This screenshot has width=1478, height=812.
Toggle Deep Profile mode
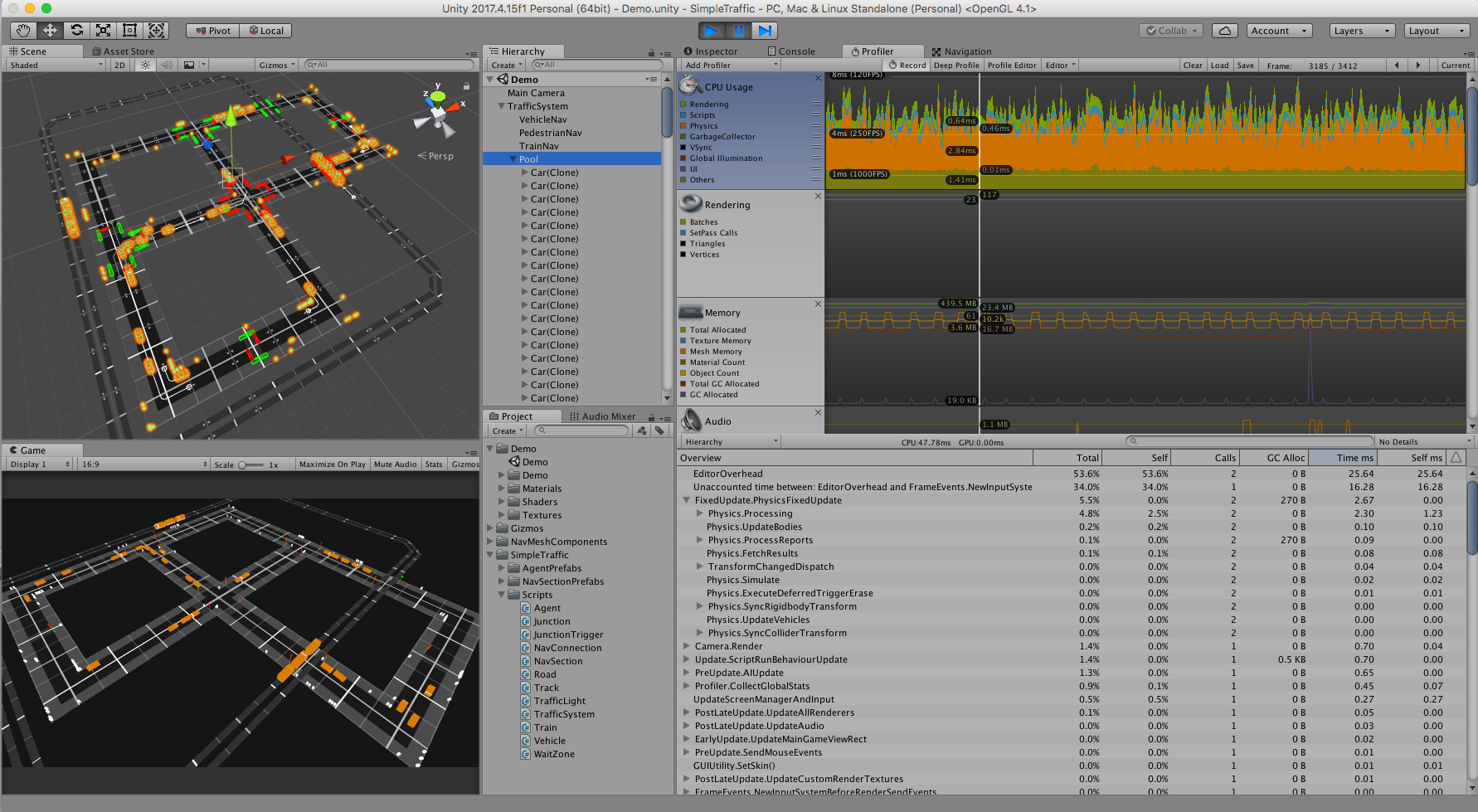(956, 65)
